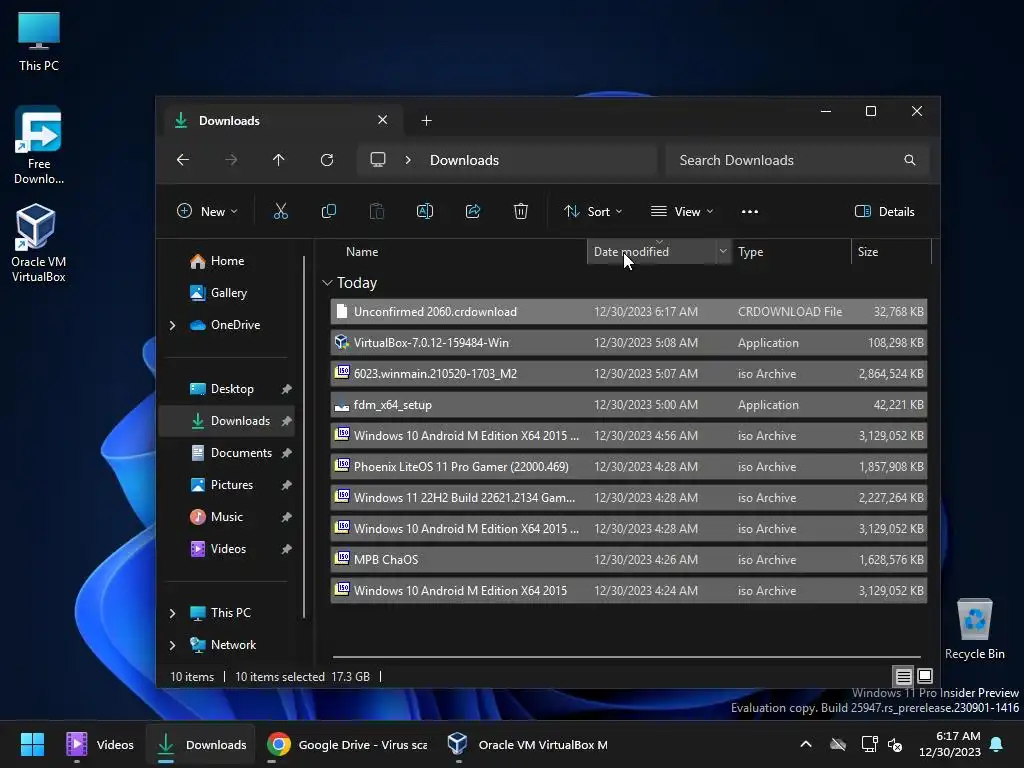Close the Downloads tab
This screenshot has height=768, width=1024.
tap(383, 120)
